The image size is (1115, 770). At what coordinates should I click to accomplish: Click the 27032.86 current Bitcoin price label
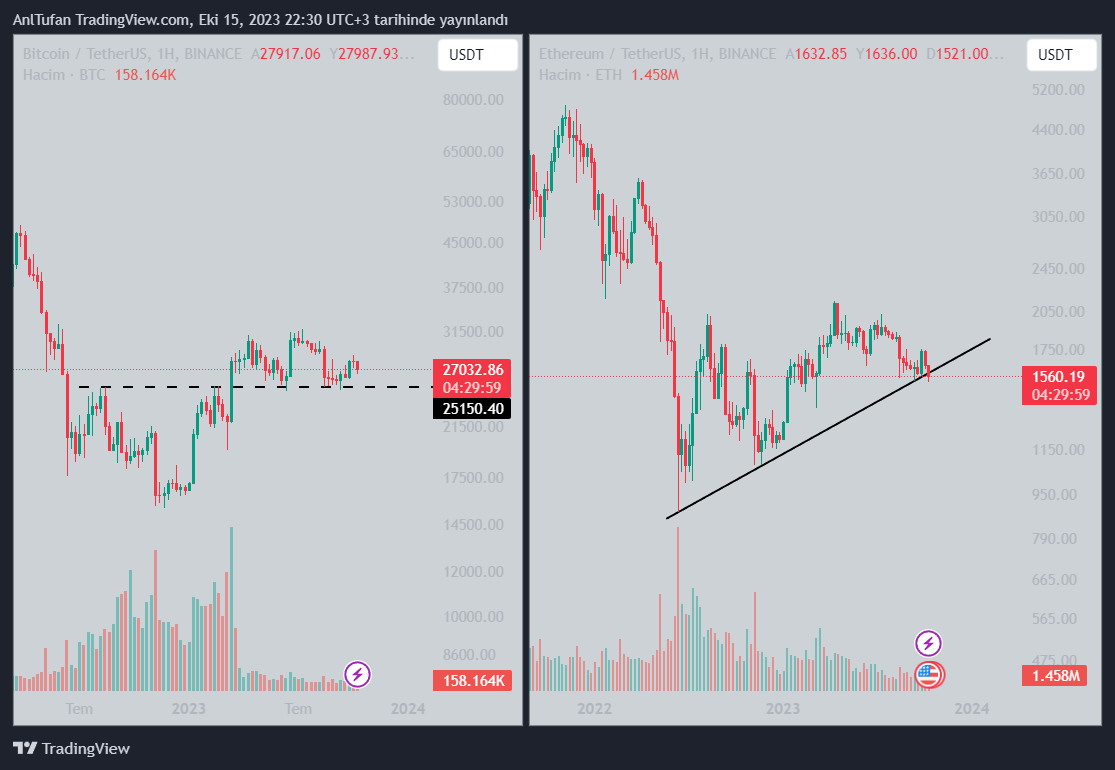471,369
